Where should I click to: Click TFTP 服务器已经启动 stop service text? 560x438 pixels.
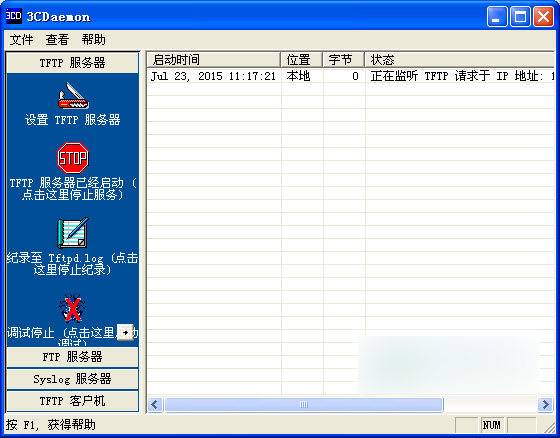(72, 189)
